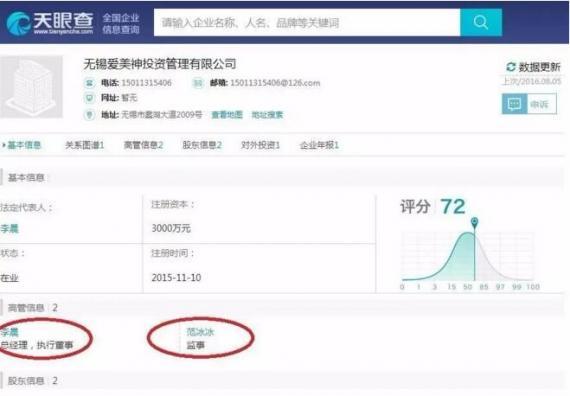Click the email address 15011315406@126.com
The image size is (570, 396).
click(x=275, y=83)
